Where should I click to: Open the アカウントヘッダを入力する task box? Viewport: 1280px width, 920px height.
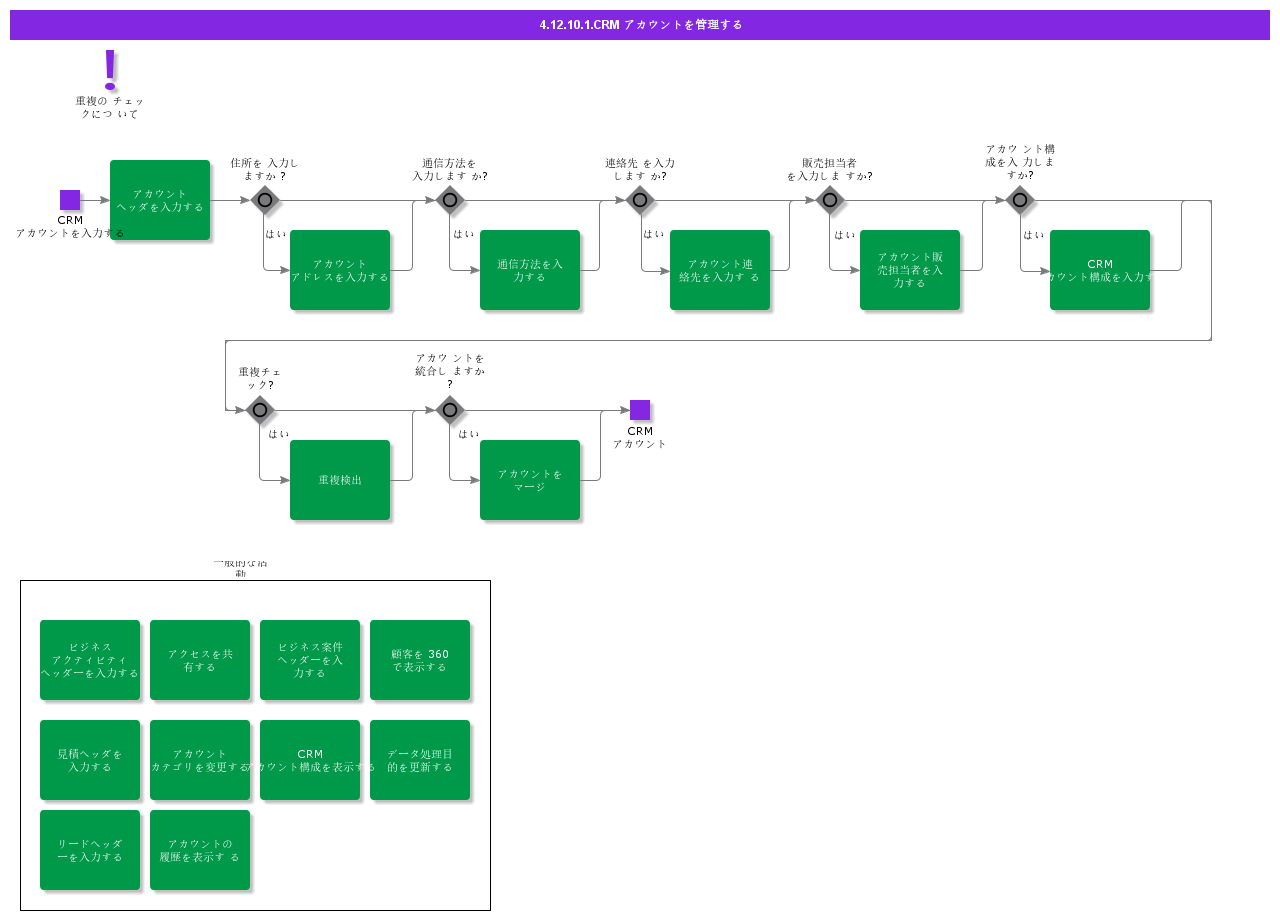[x=160, y=200]
